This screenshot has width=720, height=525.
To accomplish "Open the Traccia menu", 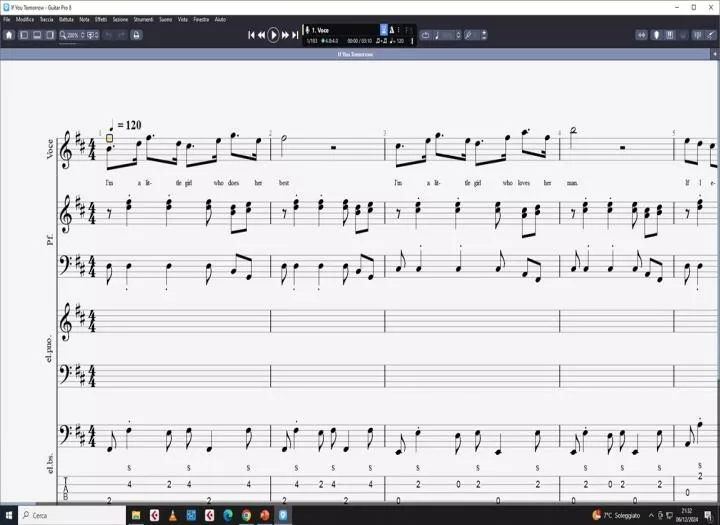I will point(46,19).
